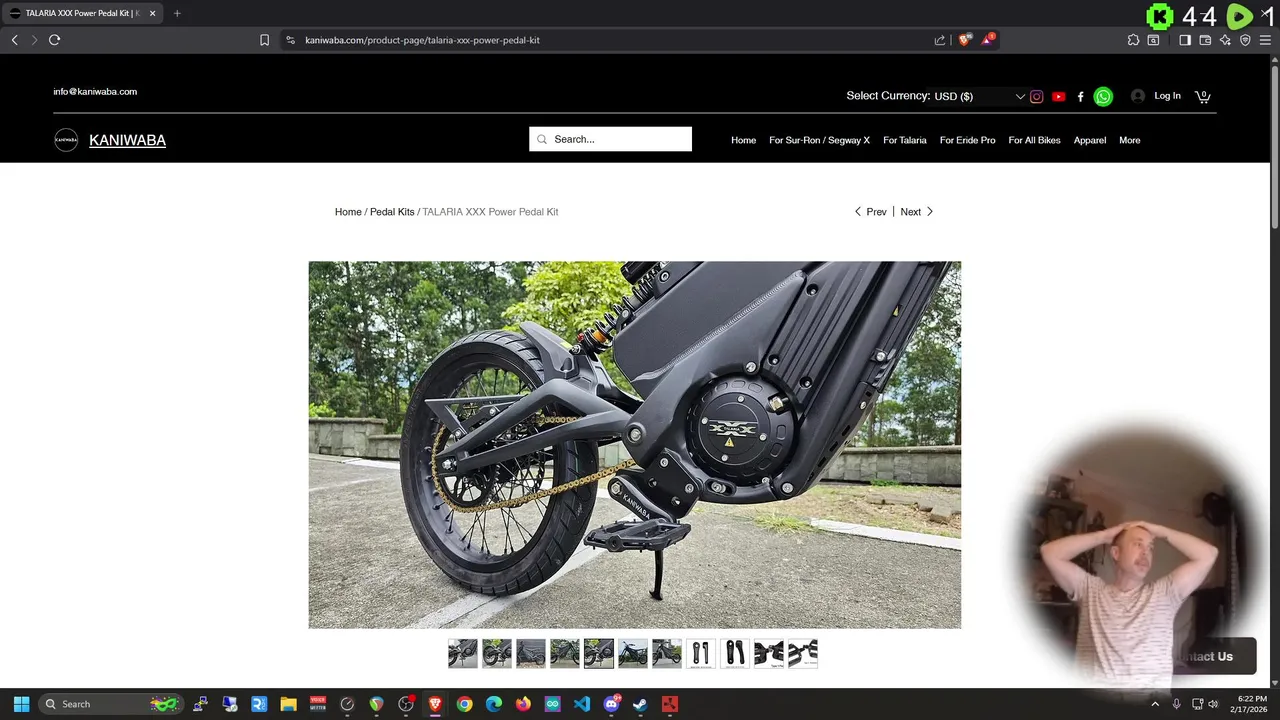1280x720 pixels.
Task: Go to Pedal Kits breadcrumb link
Action: [392, 212]
